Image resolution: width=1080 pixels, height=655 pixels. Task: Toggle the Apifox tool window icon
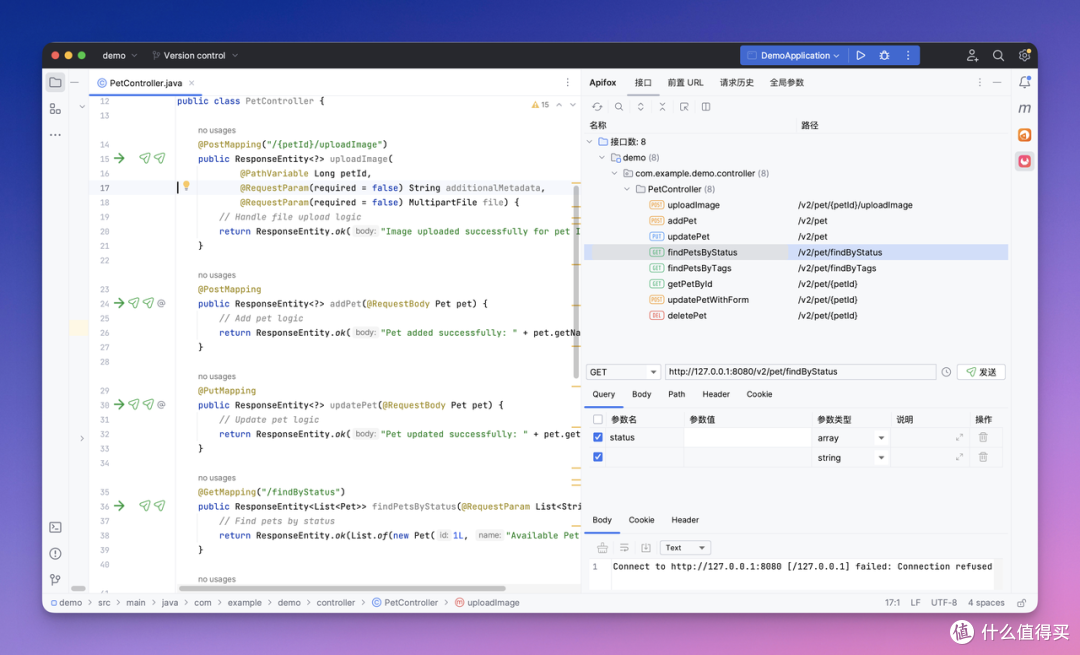pyautogui.click(x=1025, y=161)
